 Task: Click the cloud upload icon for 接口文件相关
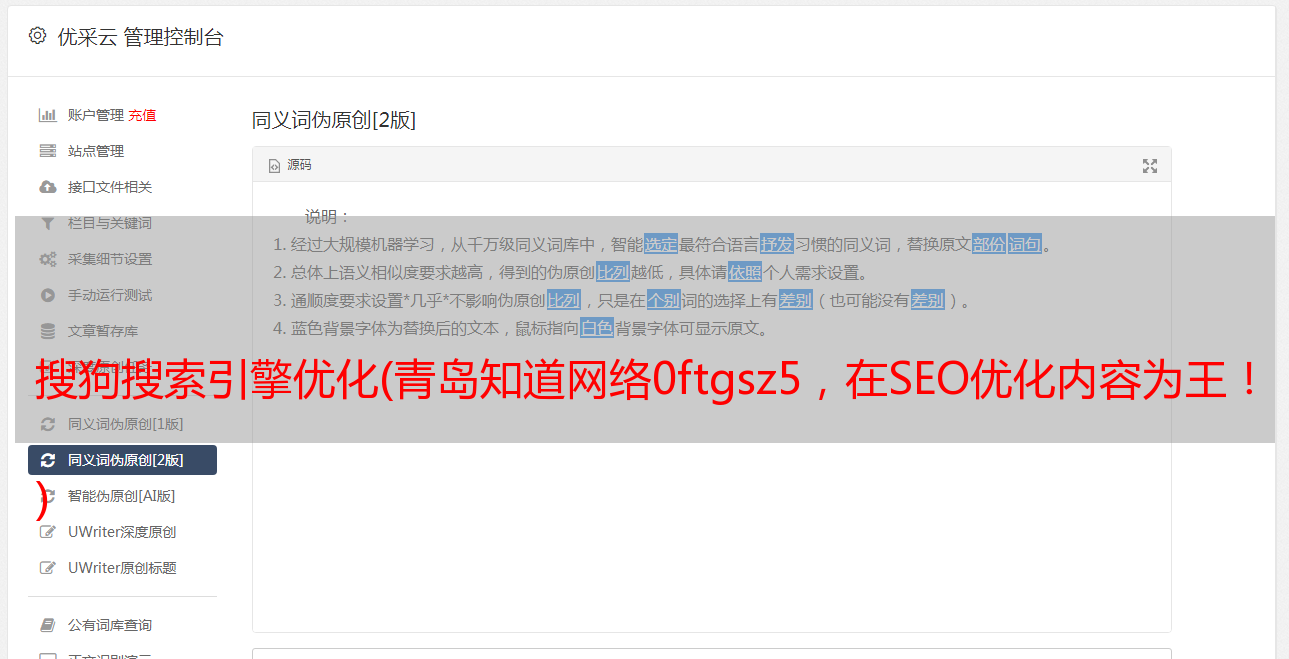47,187
